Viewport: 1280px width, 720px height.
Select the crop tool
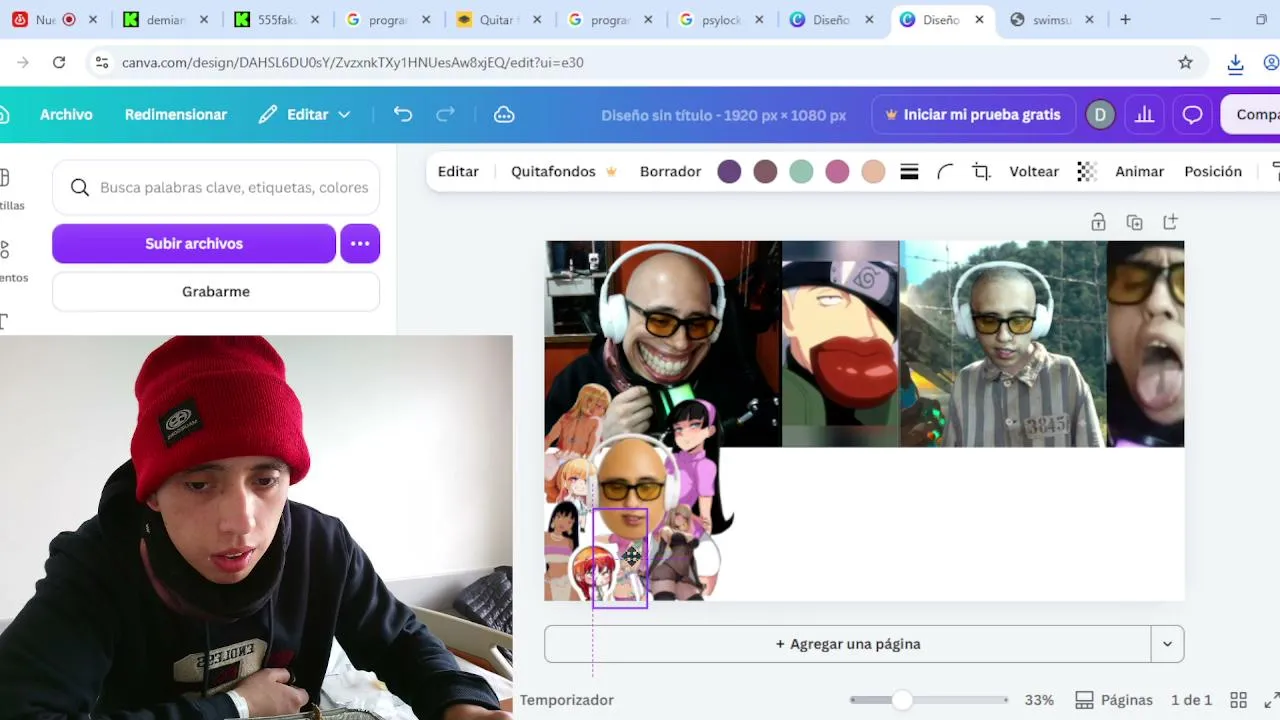pyautogui.click(x=981, y=172)
